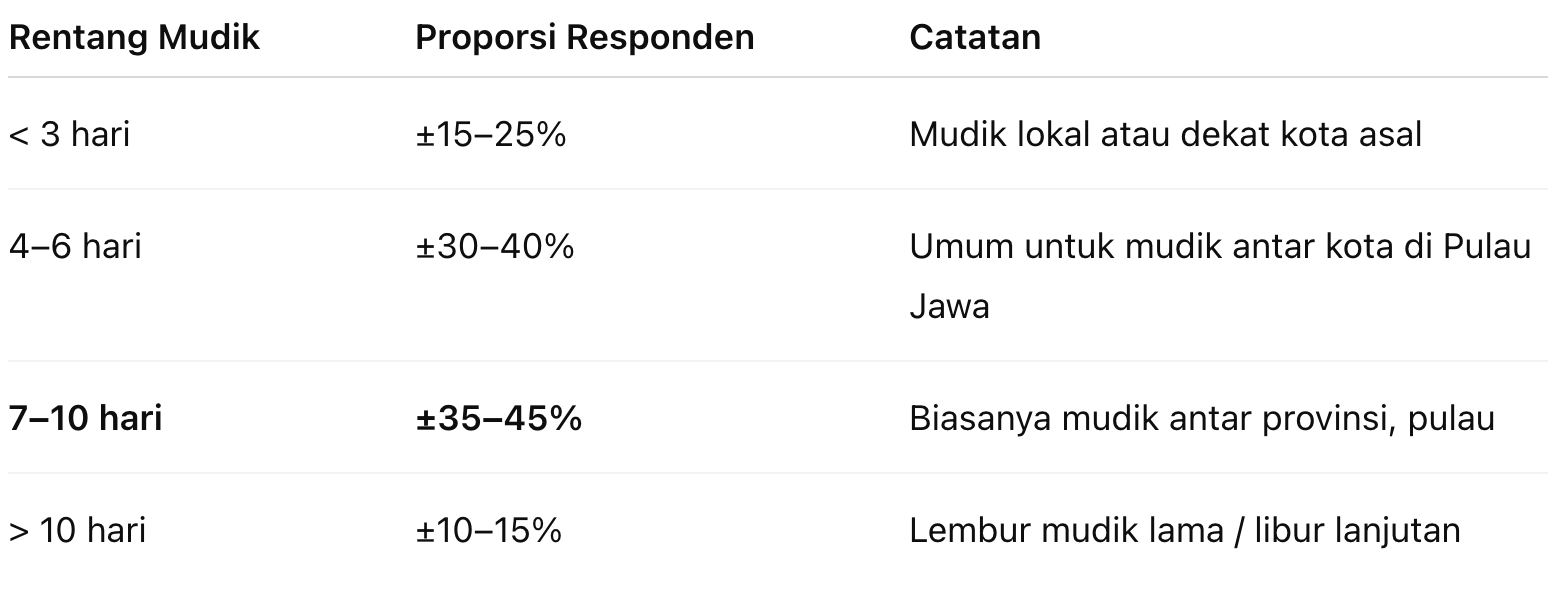Screen dimensions: 1552x614
Task: Select the bold '7–10 hari' cell
Action: pos(85,418)
